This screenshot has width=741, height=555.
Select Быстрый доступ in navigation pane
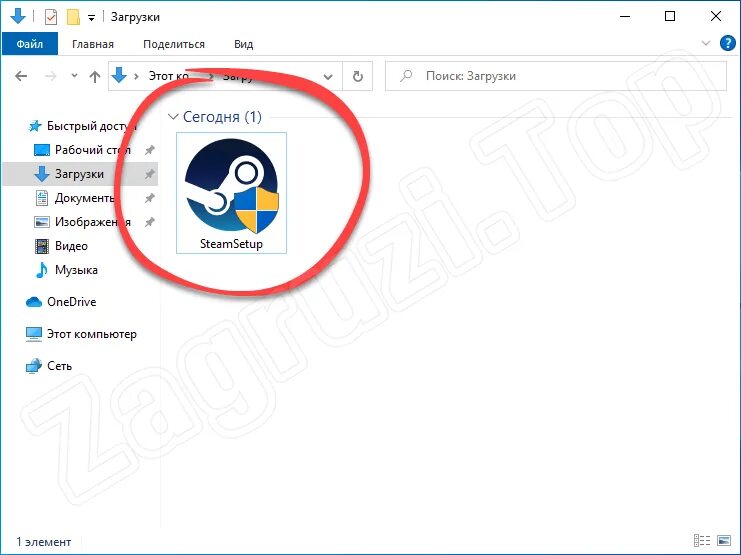[x=92, y=126]
